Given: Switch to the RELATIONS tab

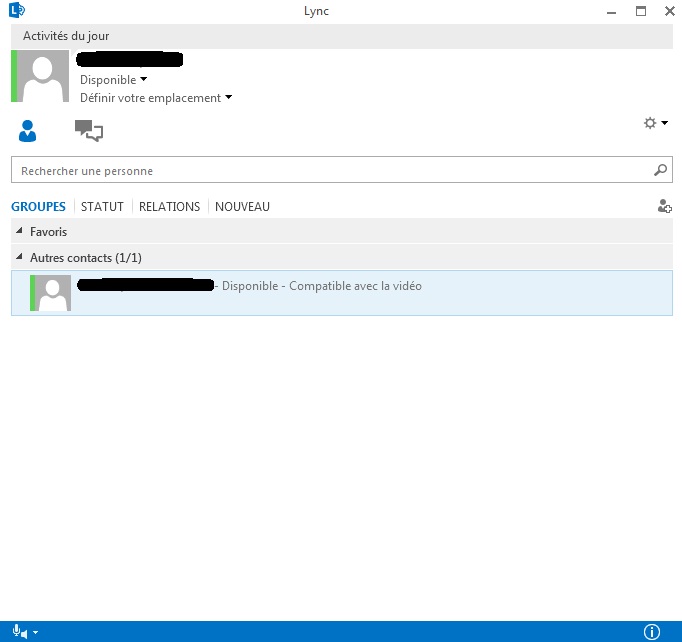Looking at the screenshot, I should [169, 206].
